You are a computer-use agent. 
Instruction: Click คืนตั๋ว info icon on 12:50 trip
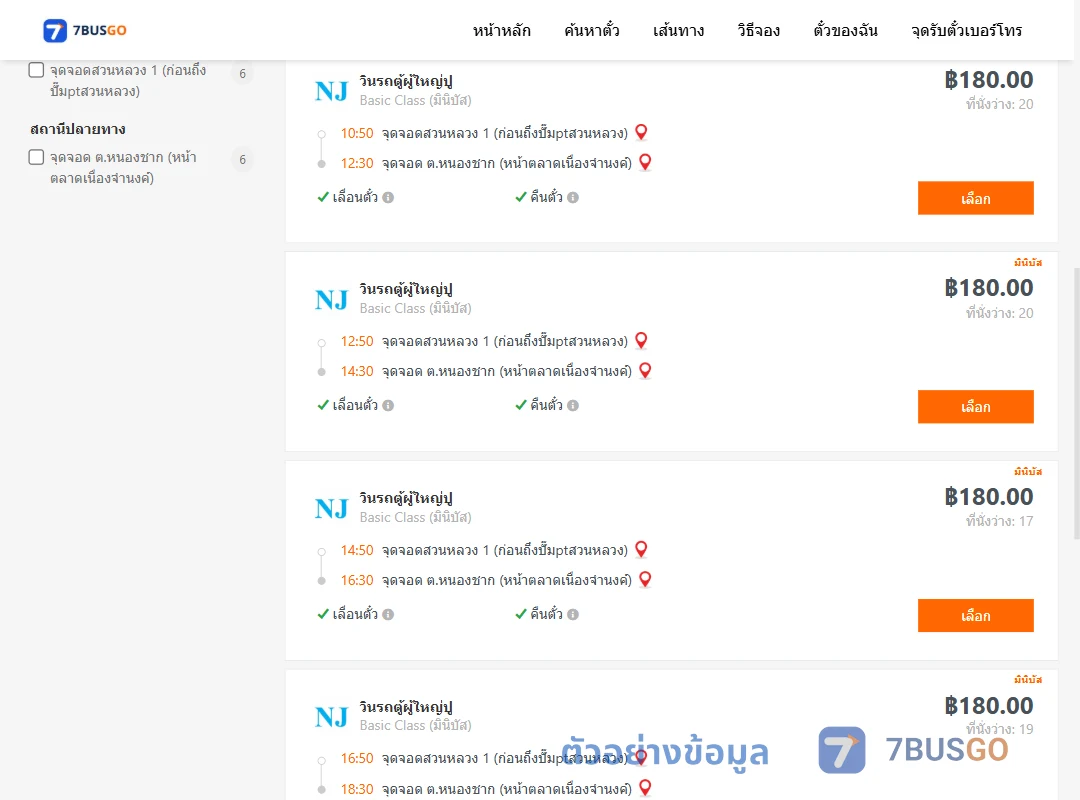[x=573, y=406]
